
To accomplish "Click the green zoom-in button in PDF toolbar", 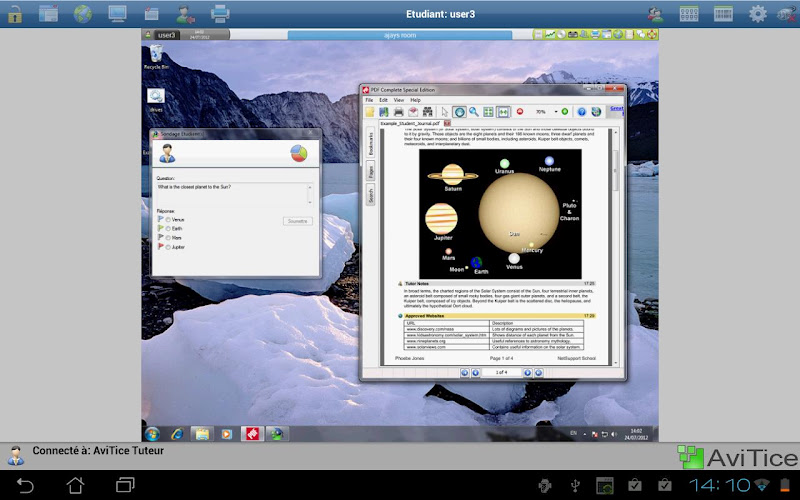I will [565, 112].
